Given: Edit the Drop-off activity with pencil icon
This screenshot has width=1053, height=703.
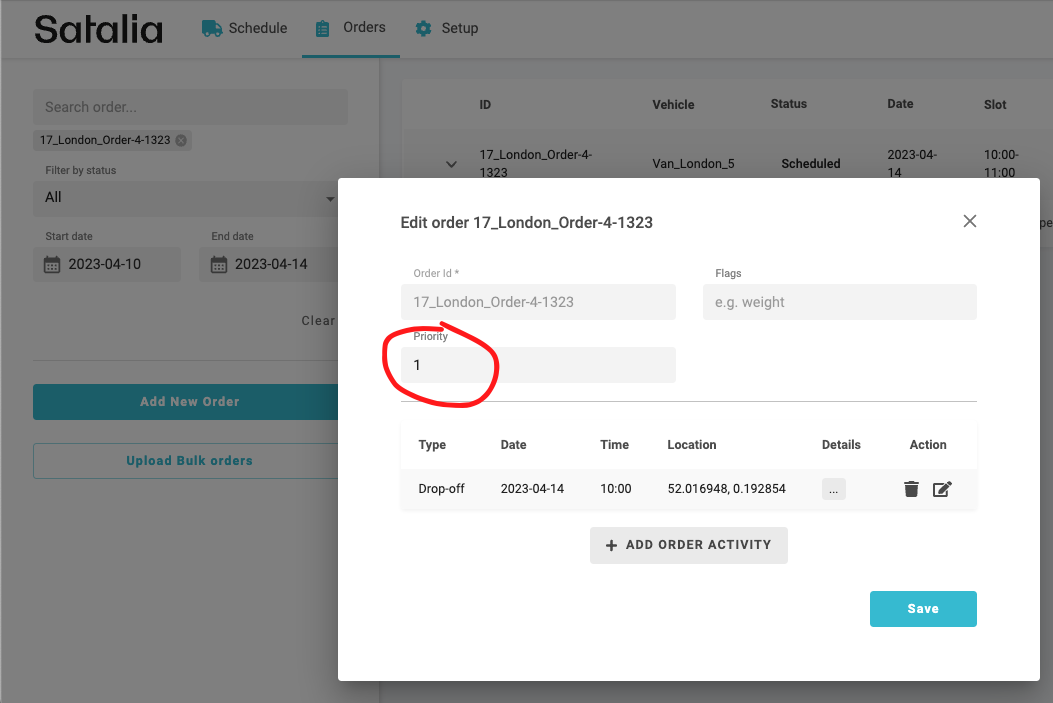Looking at the screenshot, I should pos(942,489).
